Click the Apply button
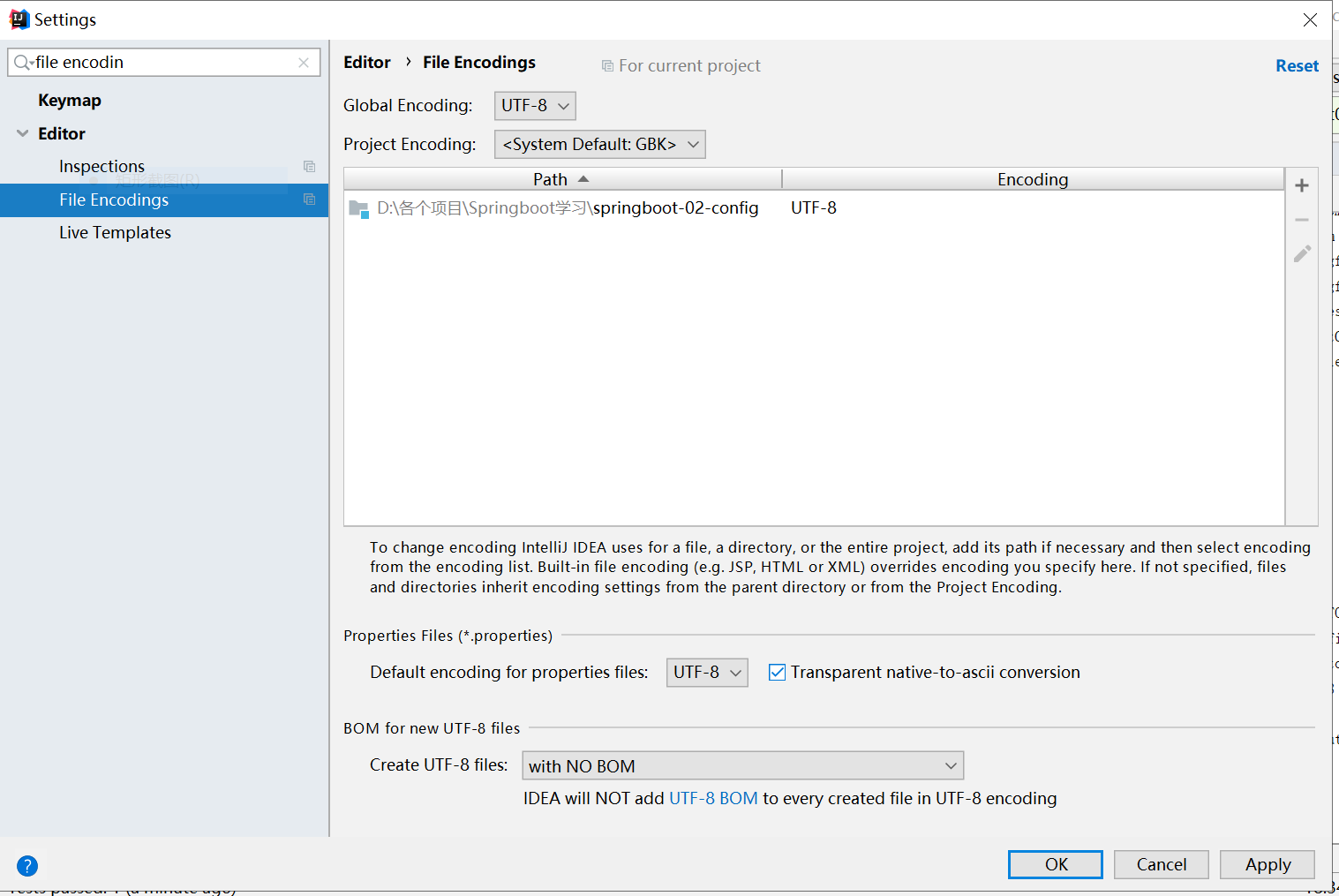 coord(1268,864)
